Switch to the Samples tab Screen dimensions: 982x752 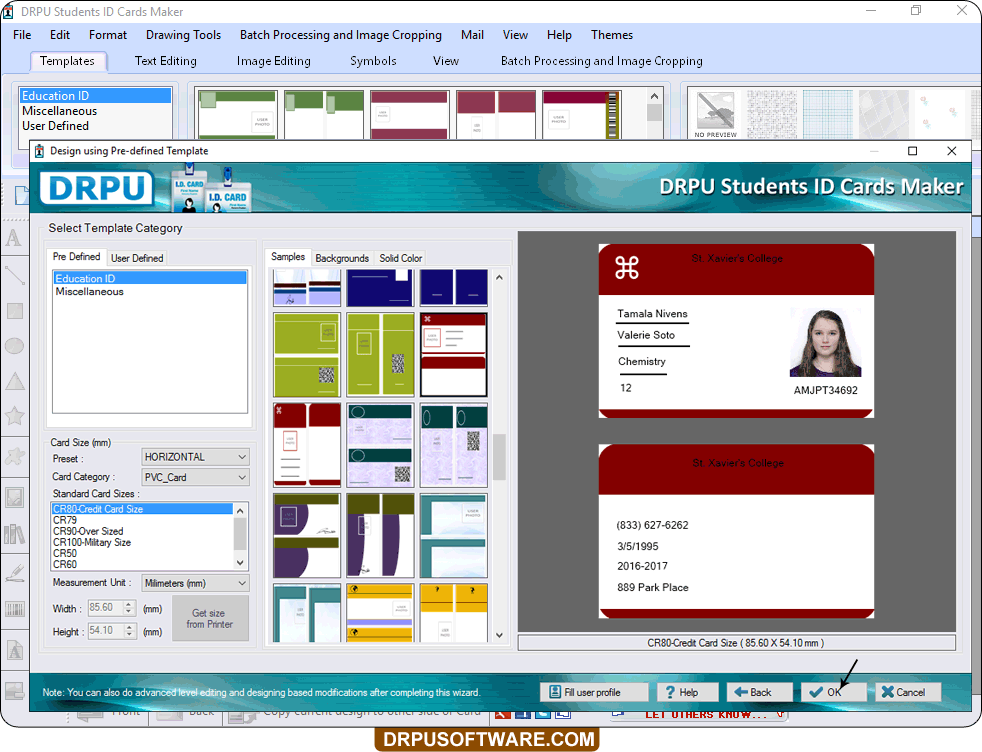[x=288, y=257]
